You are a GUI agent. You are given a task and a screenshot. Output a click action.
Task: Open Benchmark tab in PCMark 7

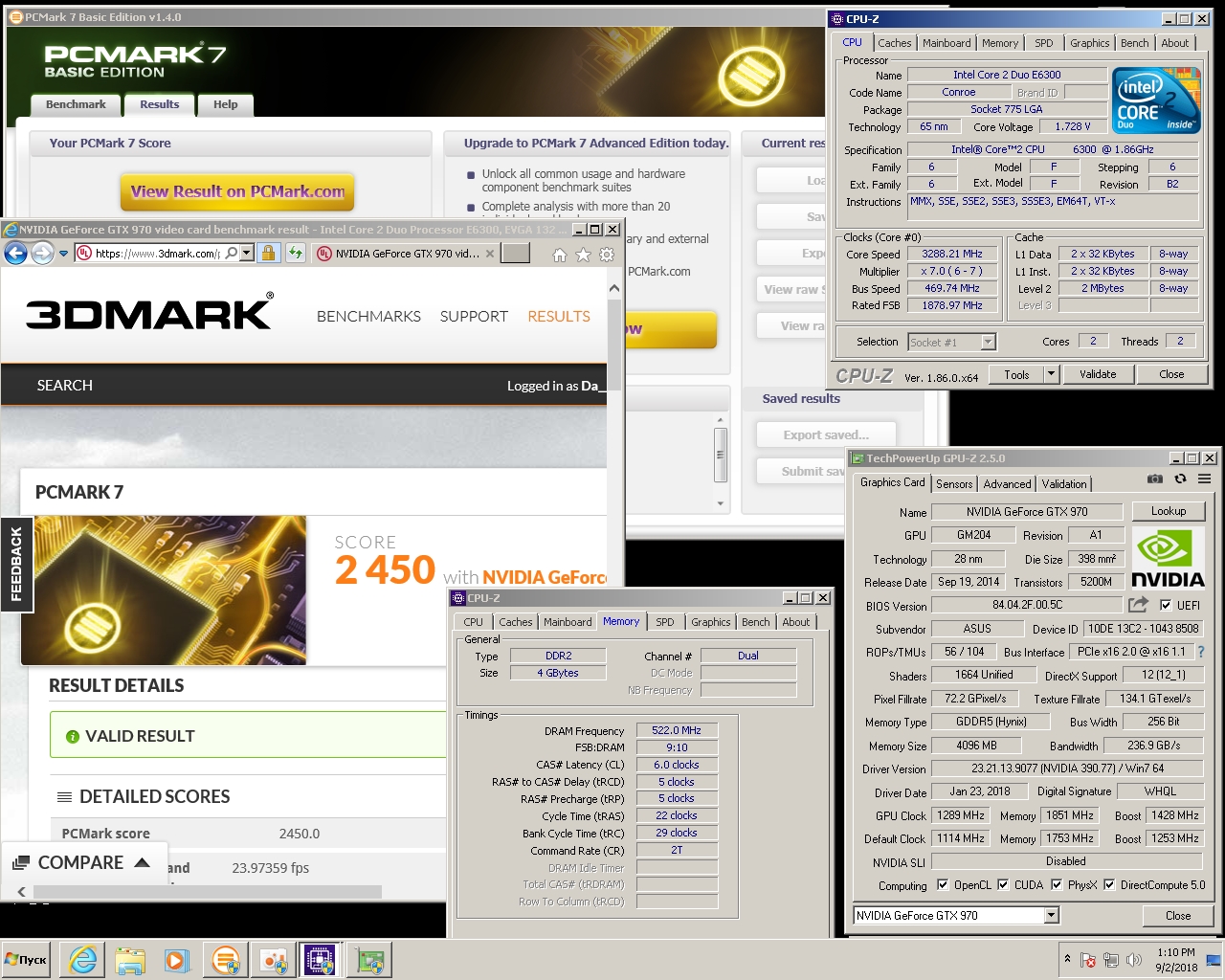(x=76, y=104)
